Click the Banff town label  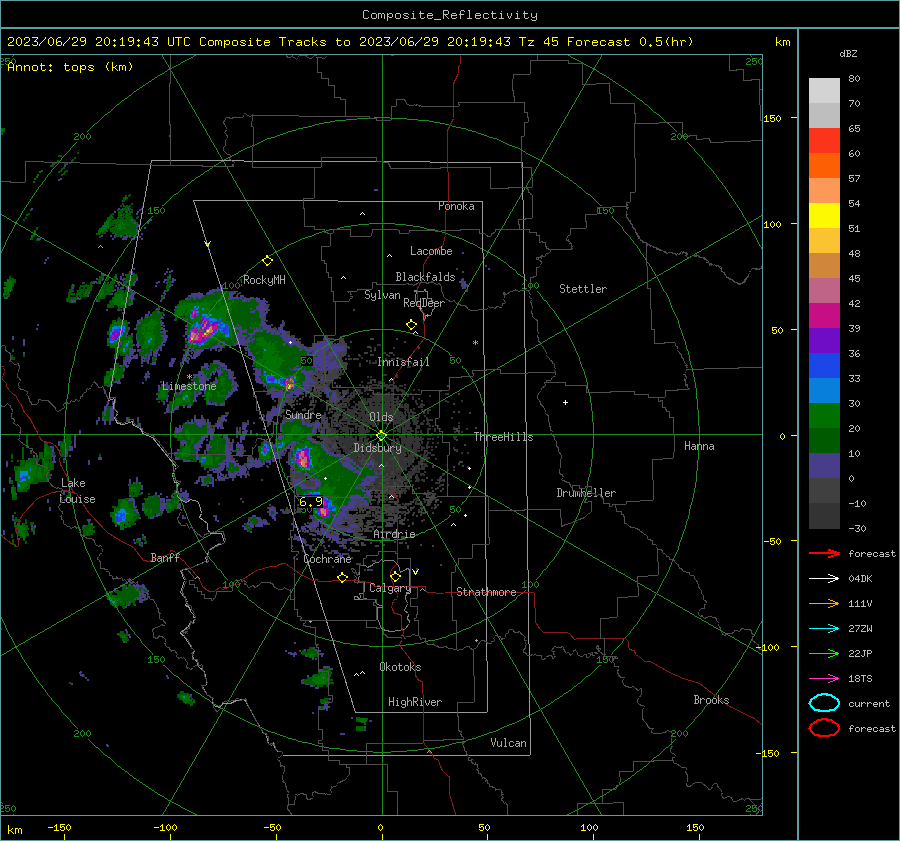165,558
